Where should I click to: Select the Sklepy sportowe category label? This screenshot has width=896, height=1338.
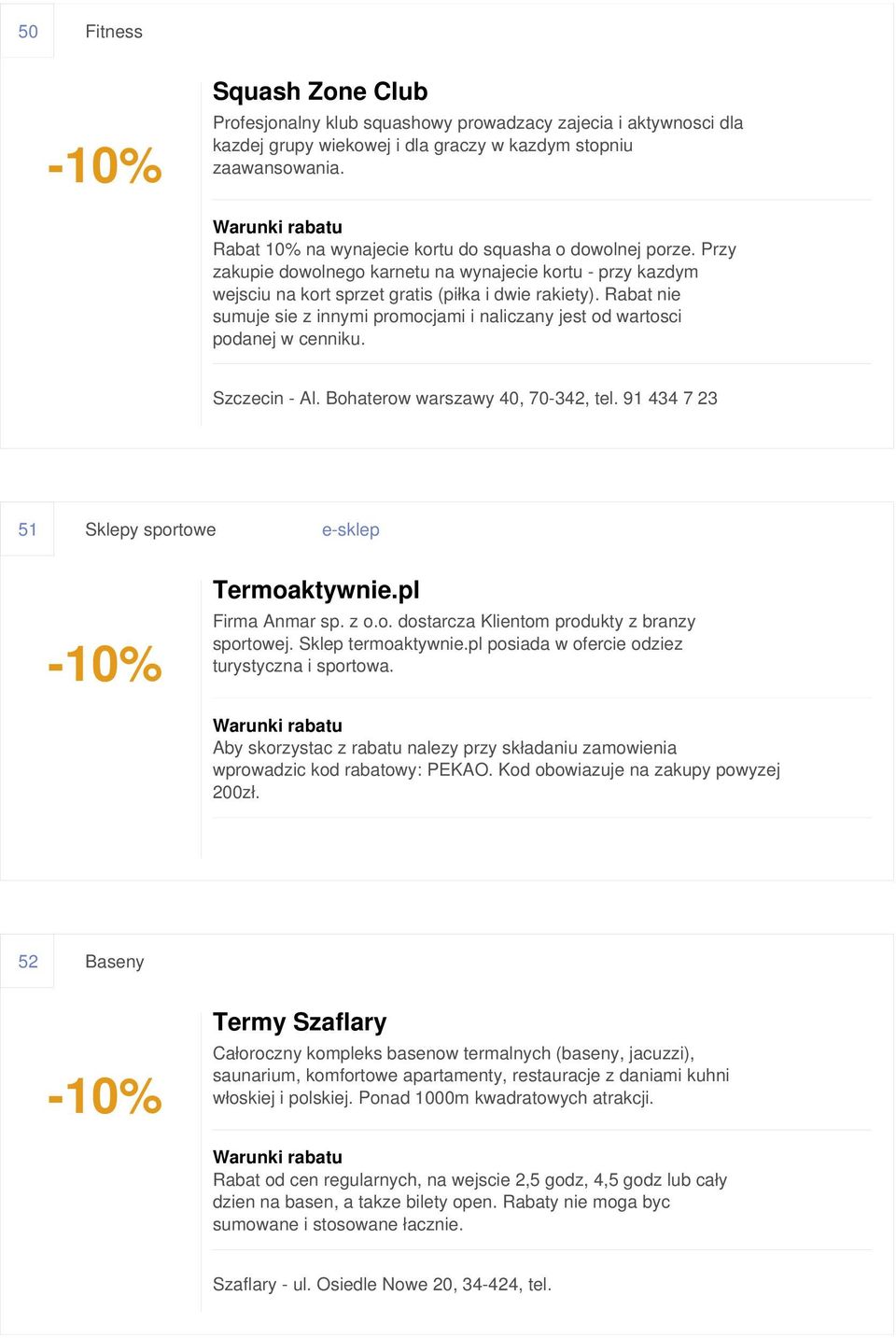pos(150,529)
